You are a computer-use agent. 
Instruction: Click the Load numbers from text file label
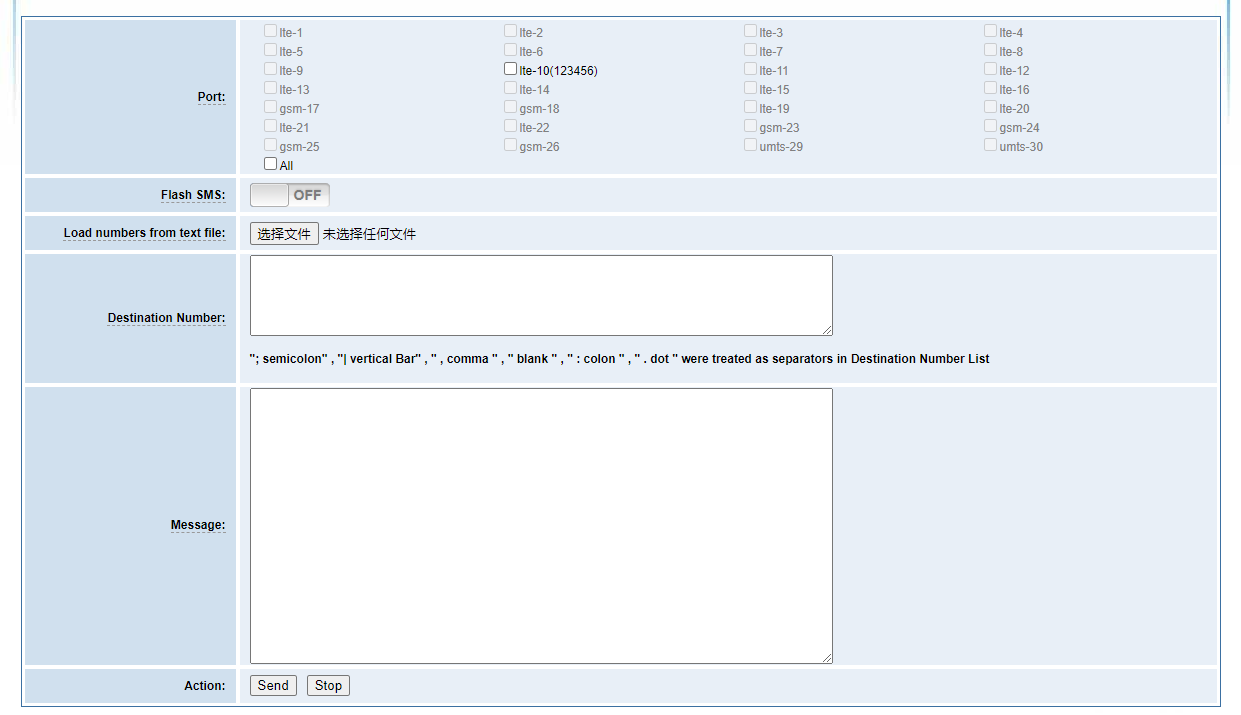coord(144,233)
